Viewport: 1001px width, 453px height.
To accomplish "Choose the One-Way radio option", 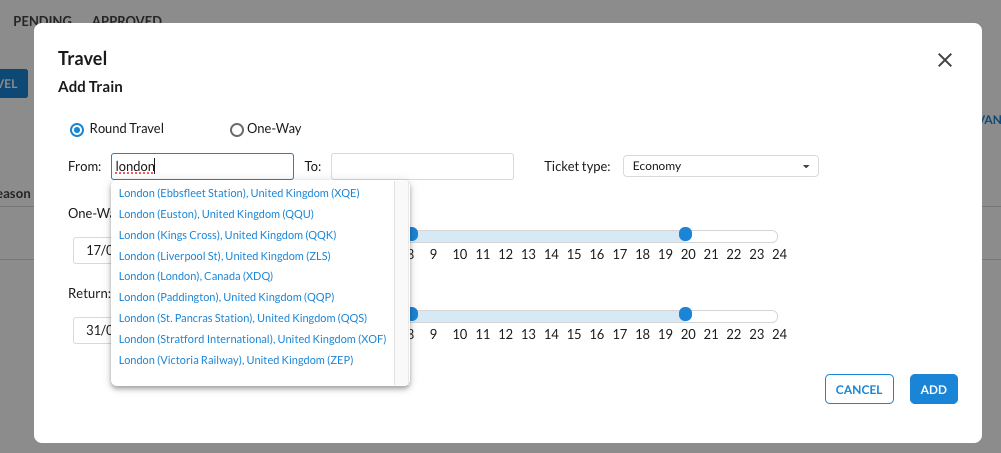I will point(237,130).
